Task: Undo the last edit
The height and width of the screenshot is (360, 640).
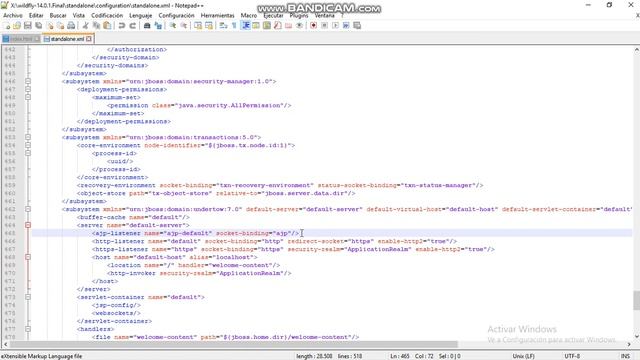Action: click(121, 25)
